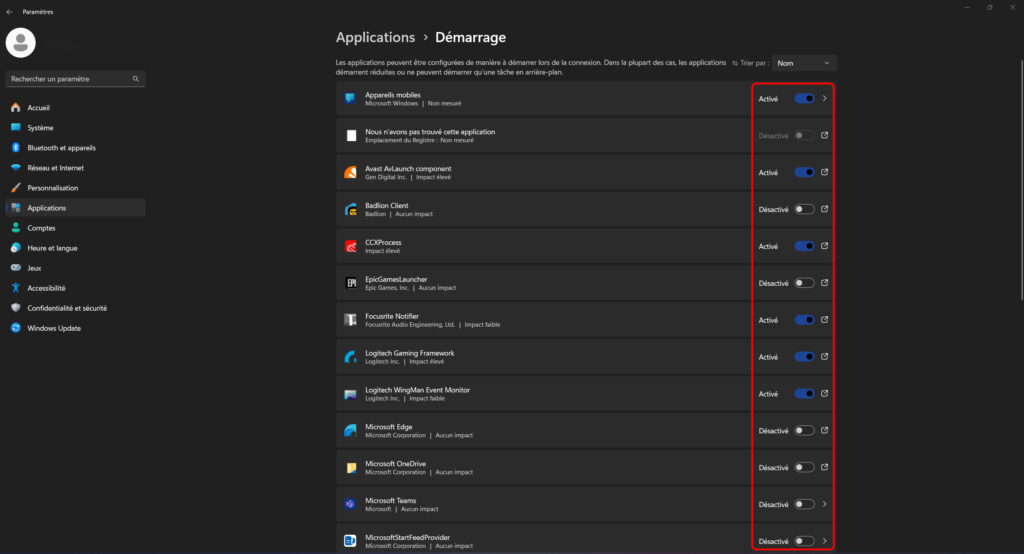The image size is (1024, 554).
Task: Open Accueil in the sidebar
Action: tap(75, 108)
